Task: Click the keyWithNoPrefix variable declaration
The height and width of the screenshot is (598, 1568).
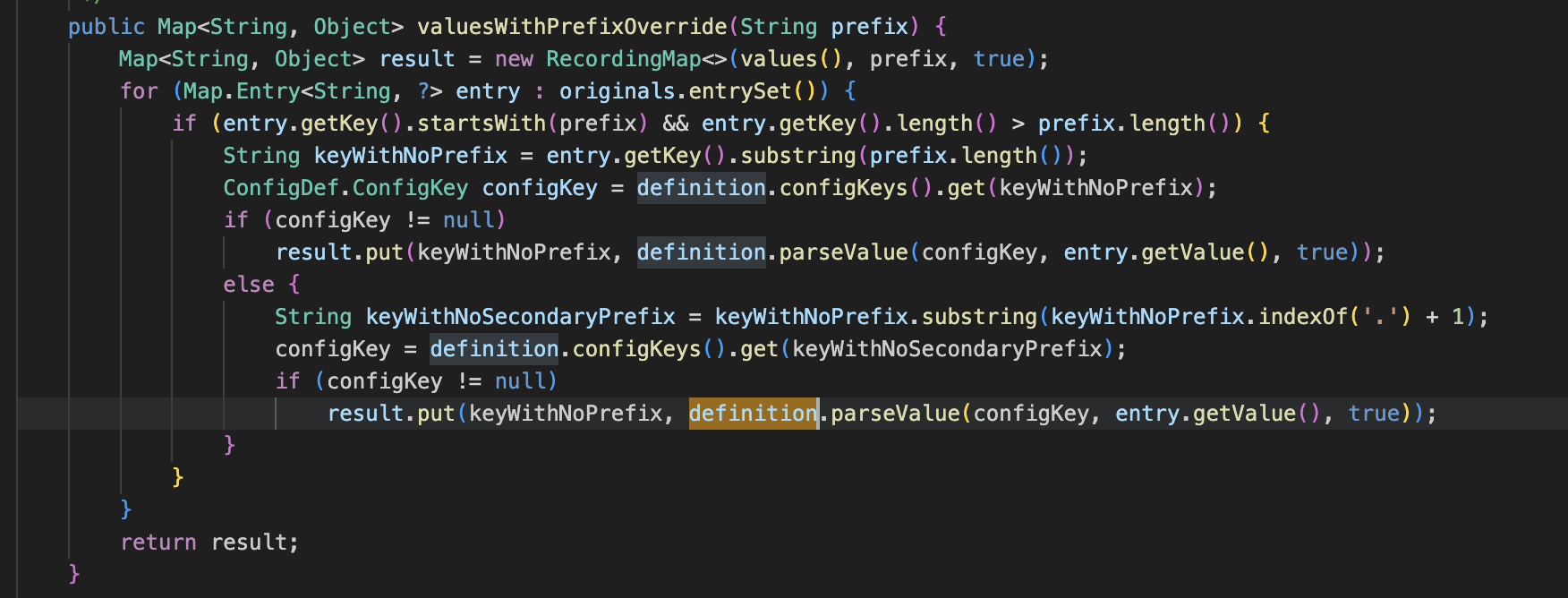Action: [x=411, y=156]
